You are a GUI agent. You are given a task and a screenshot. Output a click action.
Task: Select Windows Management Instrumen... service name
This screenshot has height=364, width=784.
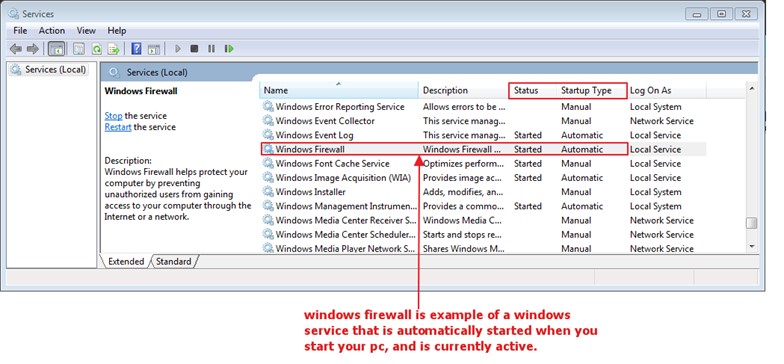point(346,206)
